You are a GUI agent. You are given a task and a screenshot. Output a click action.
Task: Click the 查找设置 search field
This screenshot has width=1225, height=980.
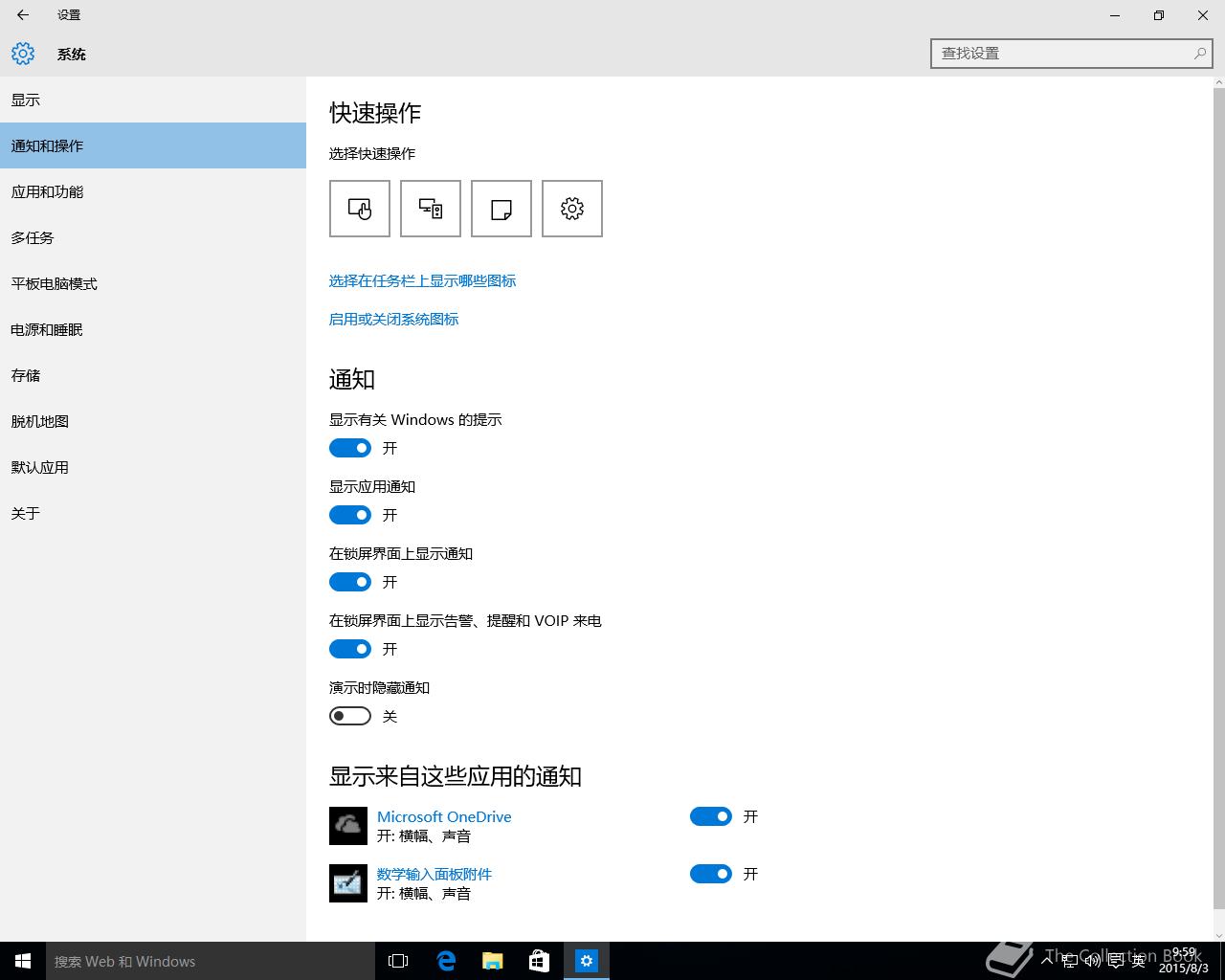pyautogui.click(x=1072, y=54)
